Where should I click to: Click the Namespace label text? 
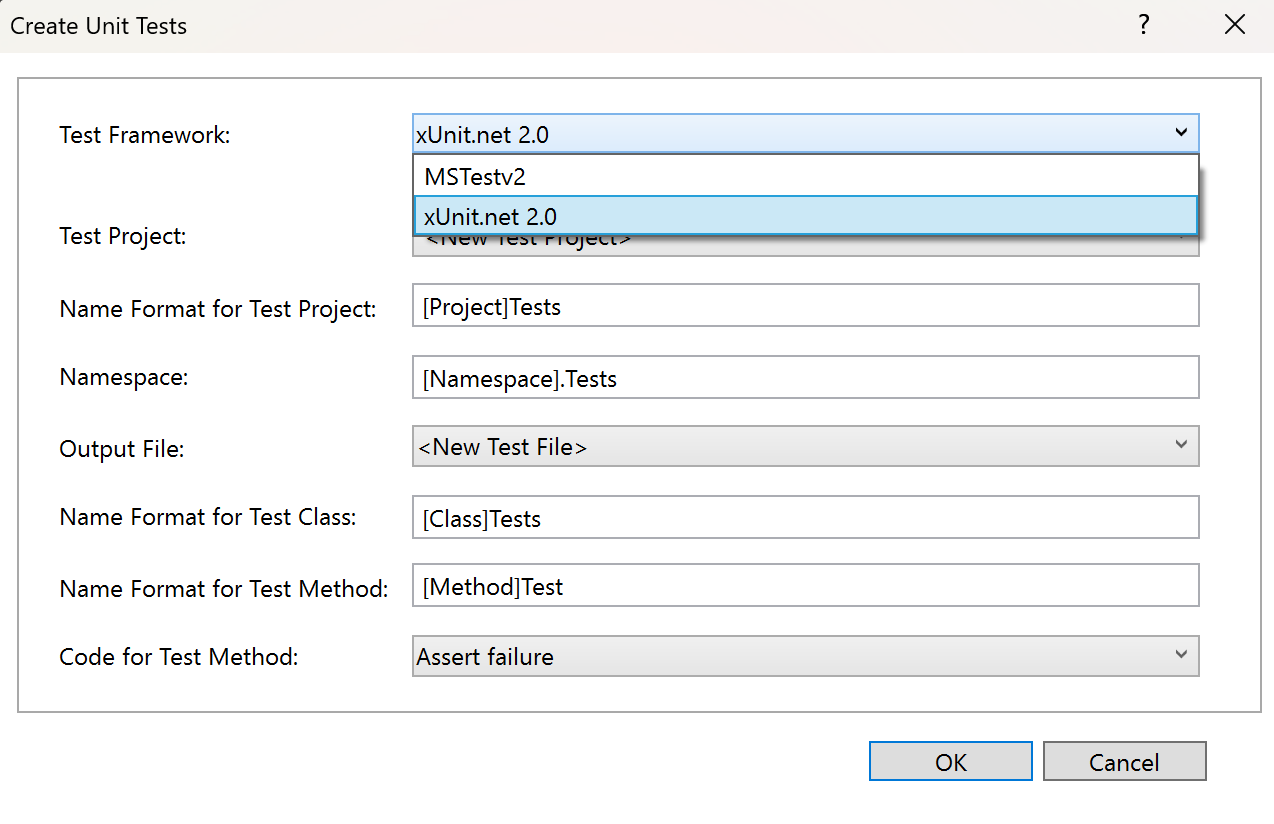click(124, 378)
